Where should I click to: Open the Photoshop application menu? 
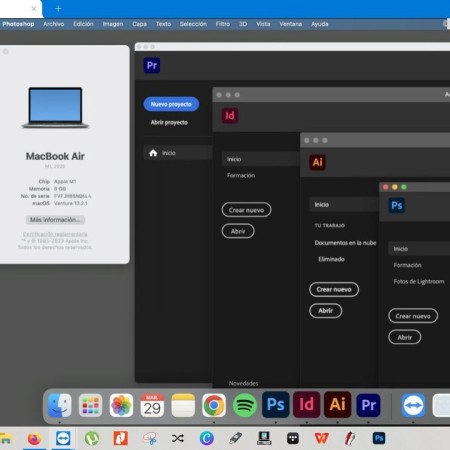click(x=18, y=24)
